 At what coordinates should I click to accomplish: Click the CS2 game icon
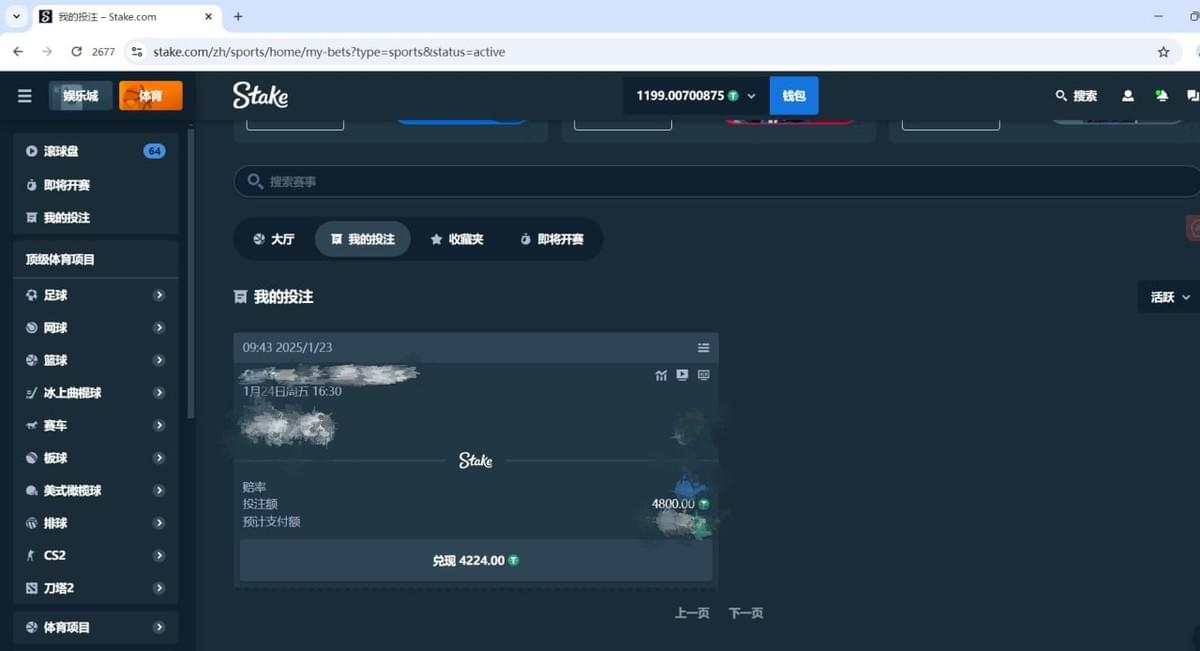click(x=32, y=556)
